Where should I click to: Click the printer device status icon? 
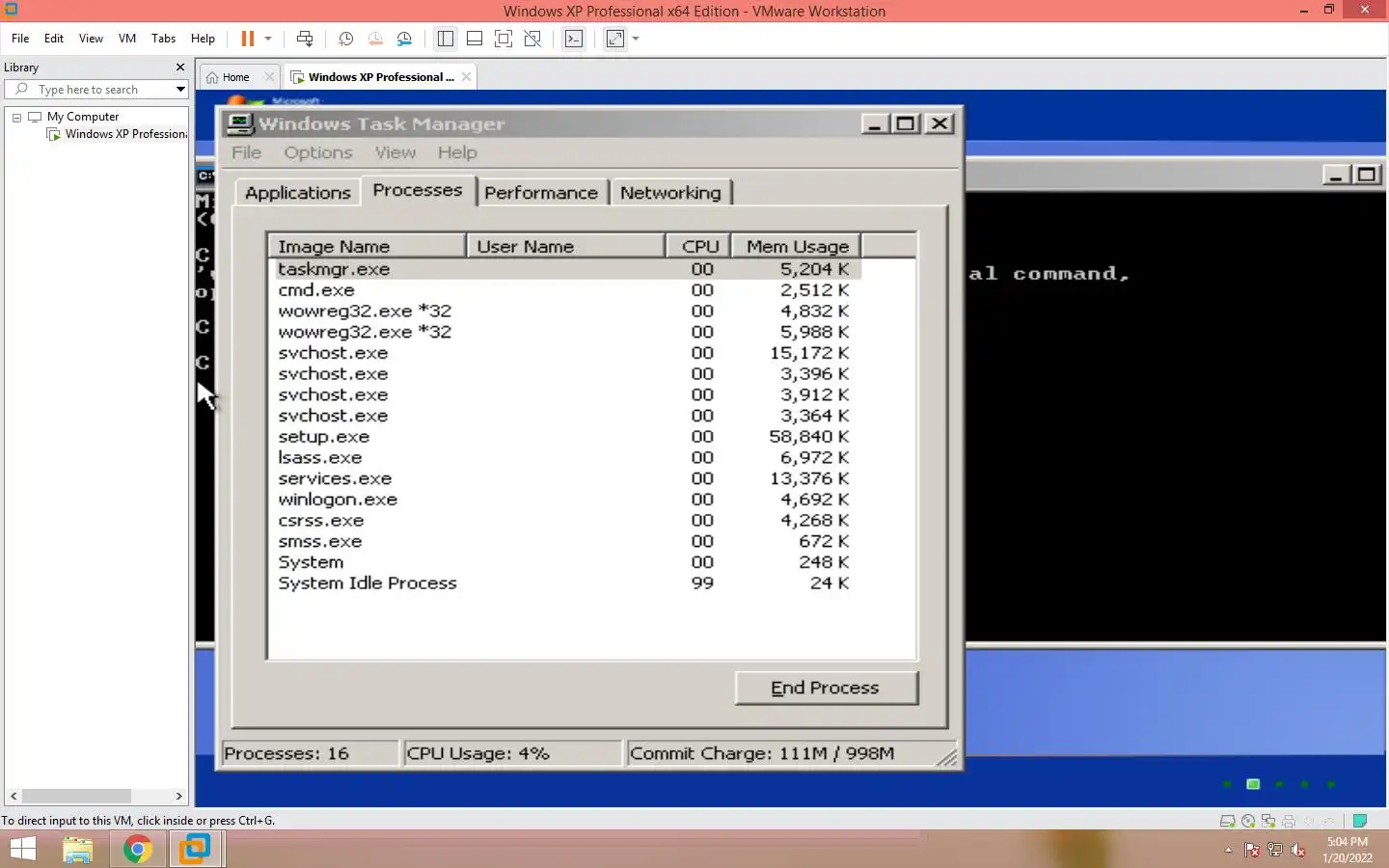click(x=1289, y=821)
